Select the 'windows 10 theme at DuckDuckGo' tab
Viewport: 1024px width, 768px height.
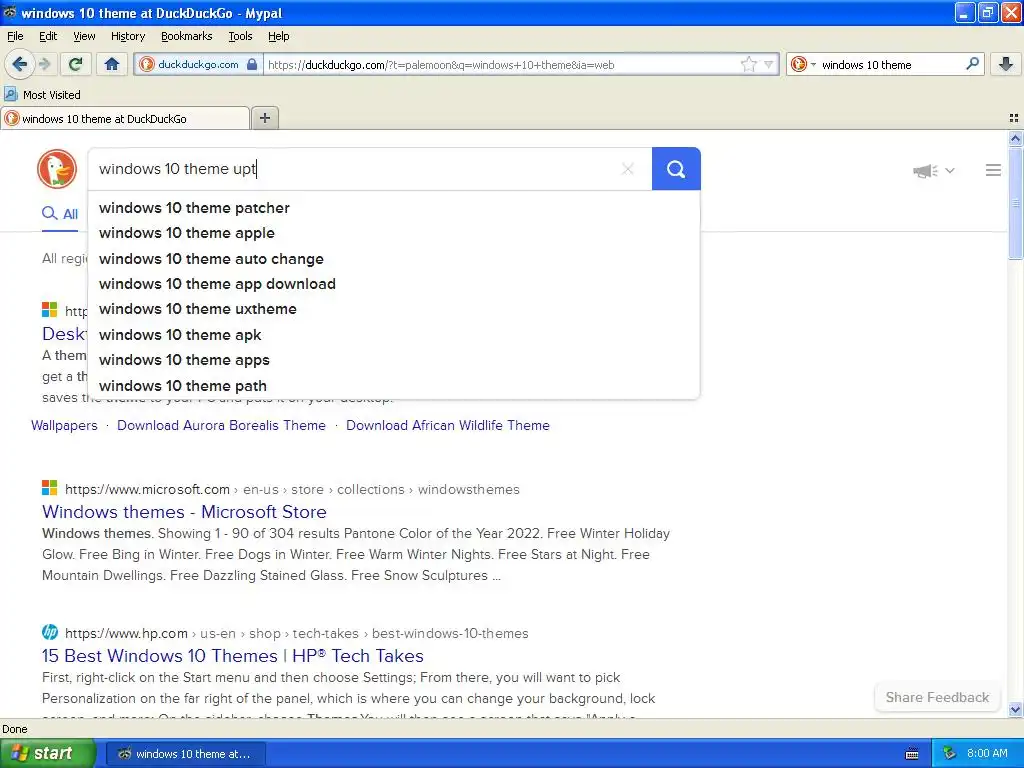point(125,118)
